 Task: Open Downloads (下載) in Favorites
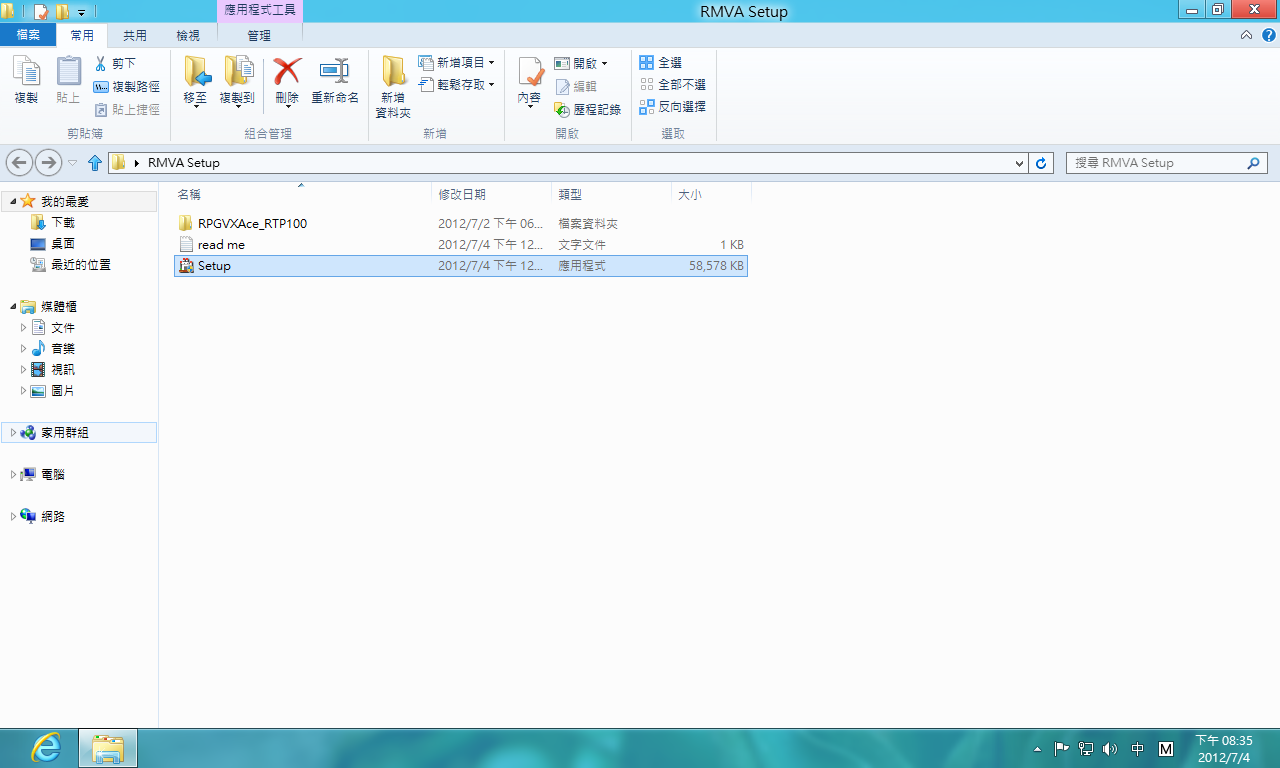(x=63, y=223)
